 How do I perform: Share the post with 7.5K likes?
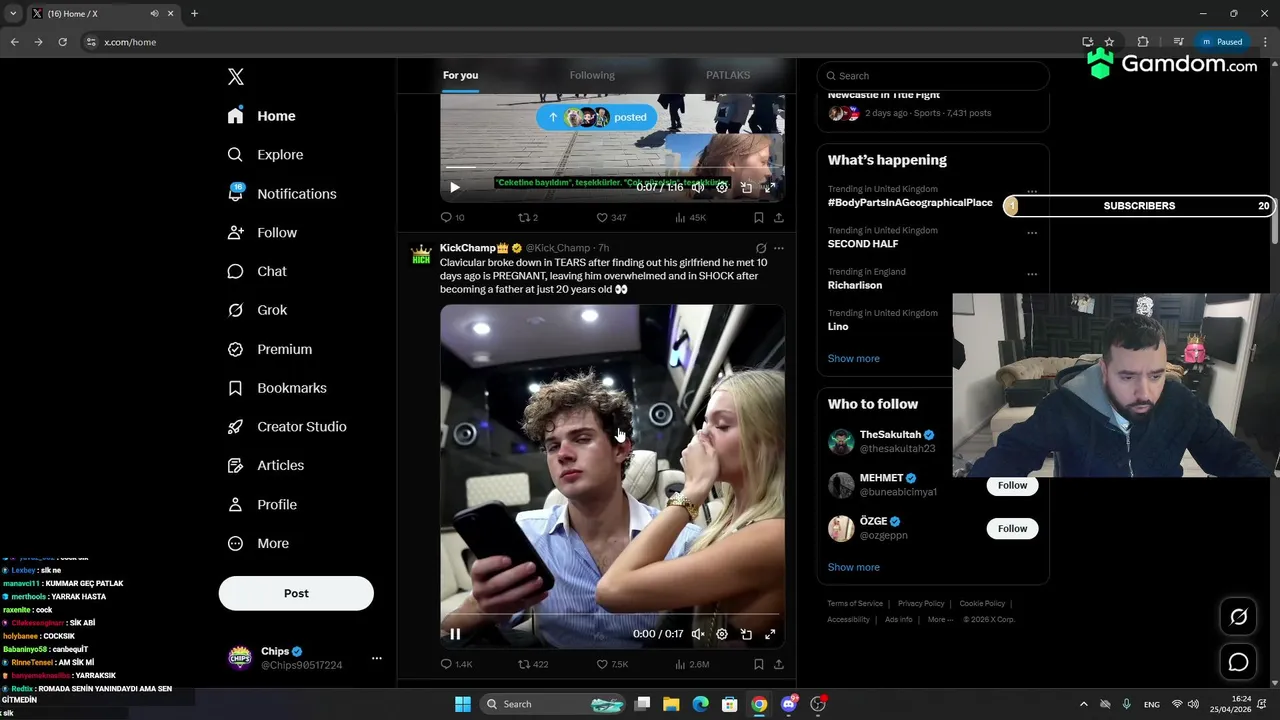coord(778,664)
